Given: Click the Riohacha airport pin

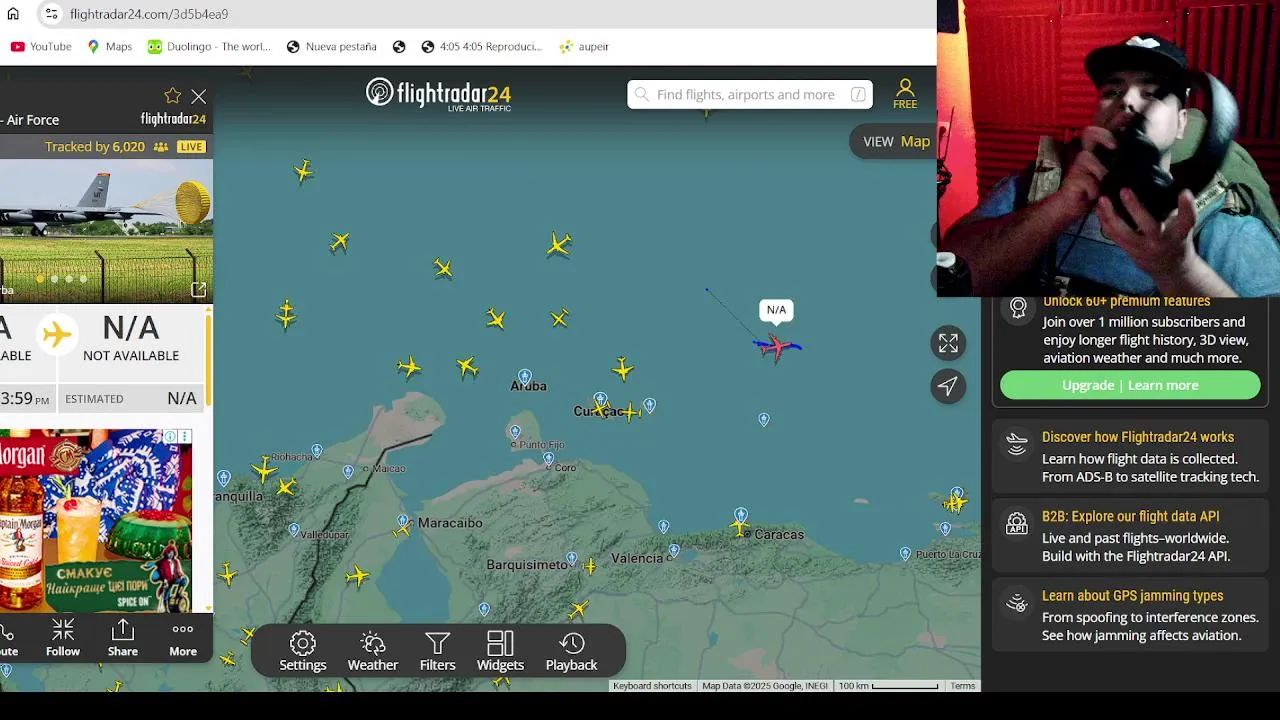Looking at the screenshot, I should (x=317, y=451).
